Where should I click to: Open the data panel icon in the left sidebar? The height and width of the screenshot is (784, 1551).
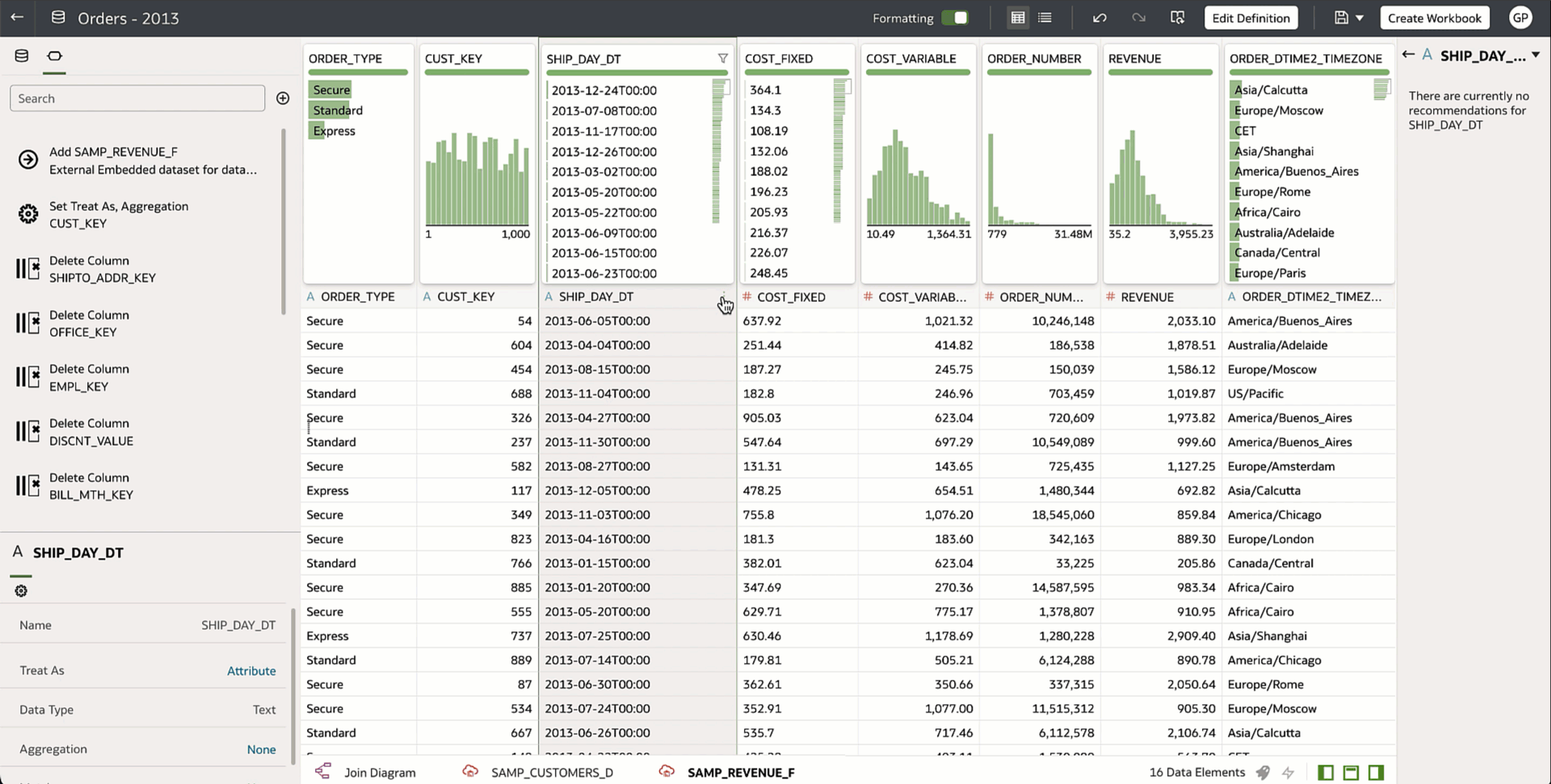21,56
